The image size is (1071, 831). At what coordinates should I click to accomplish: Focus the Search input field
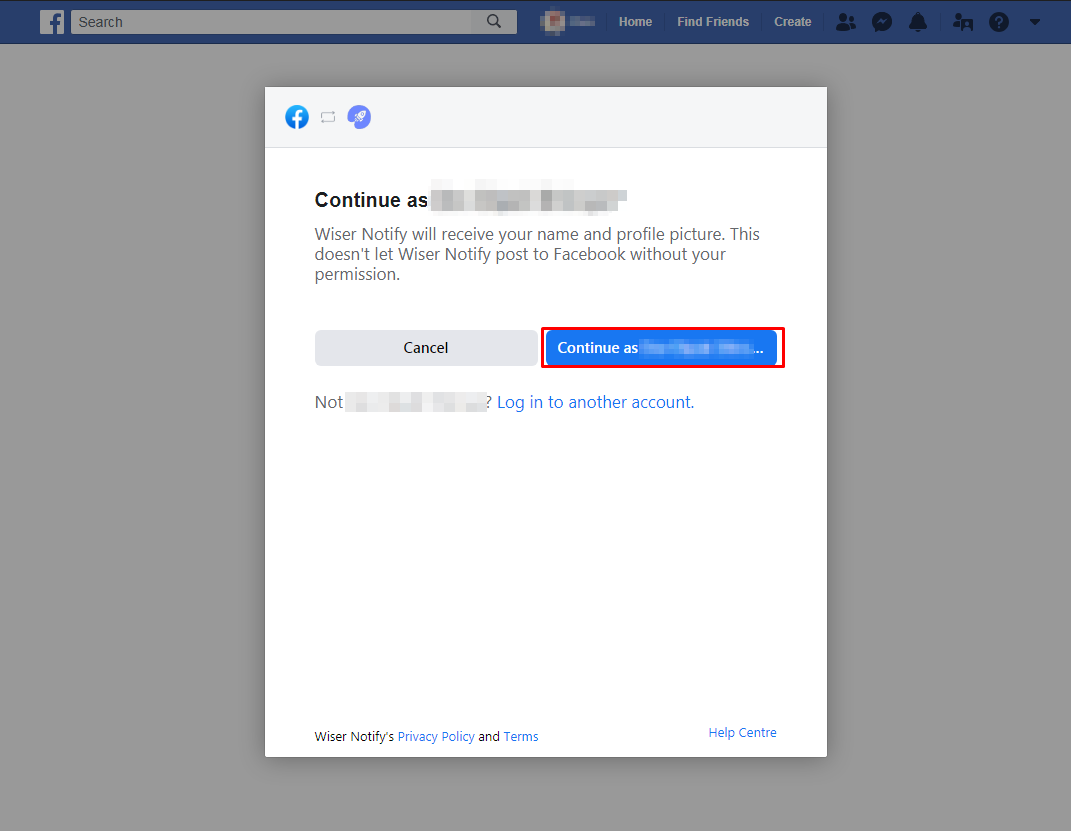(271, 22)
